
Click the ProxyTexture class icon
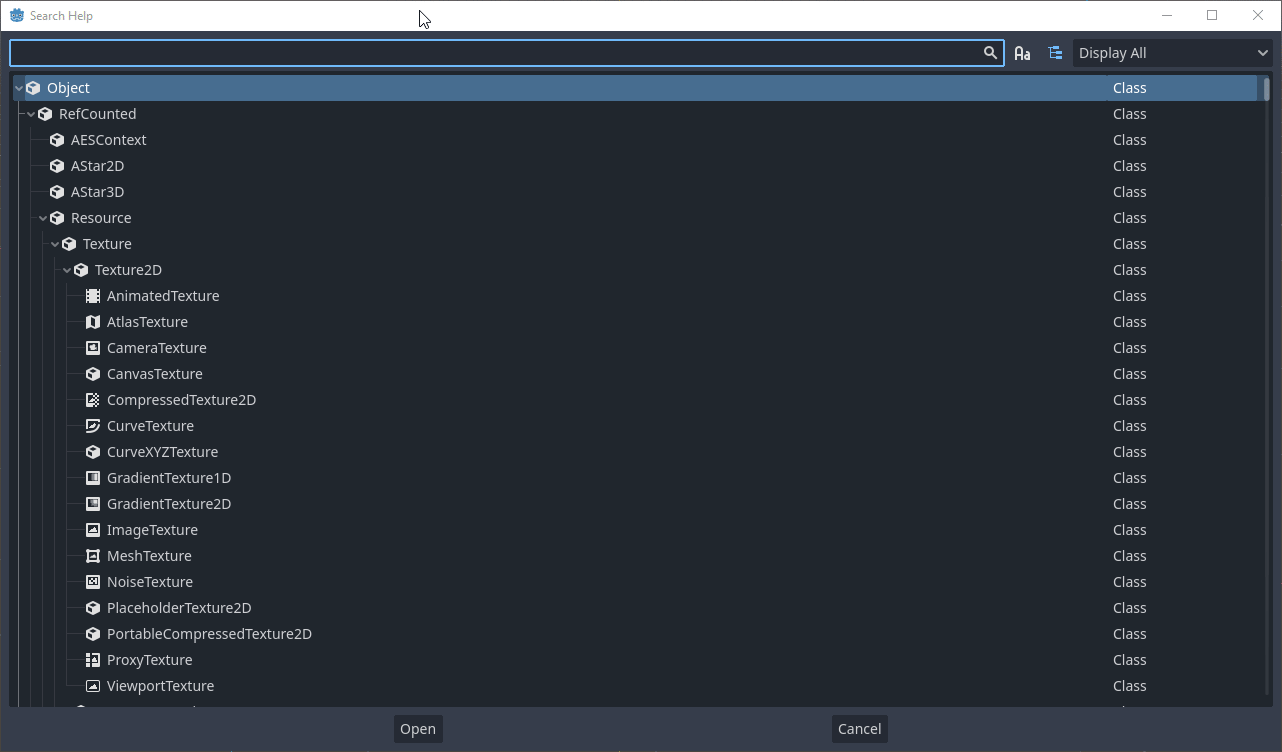[93, 660]
